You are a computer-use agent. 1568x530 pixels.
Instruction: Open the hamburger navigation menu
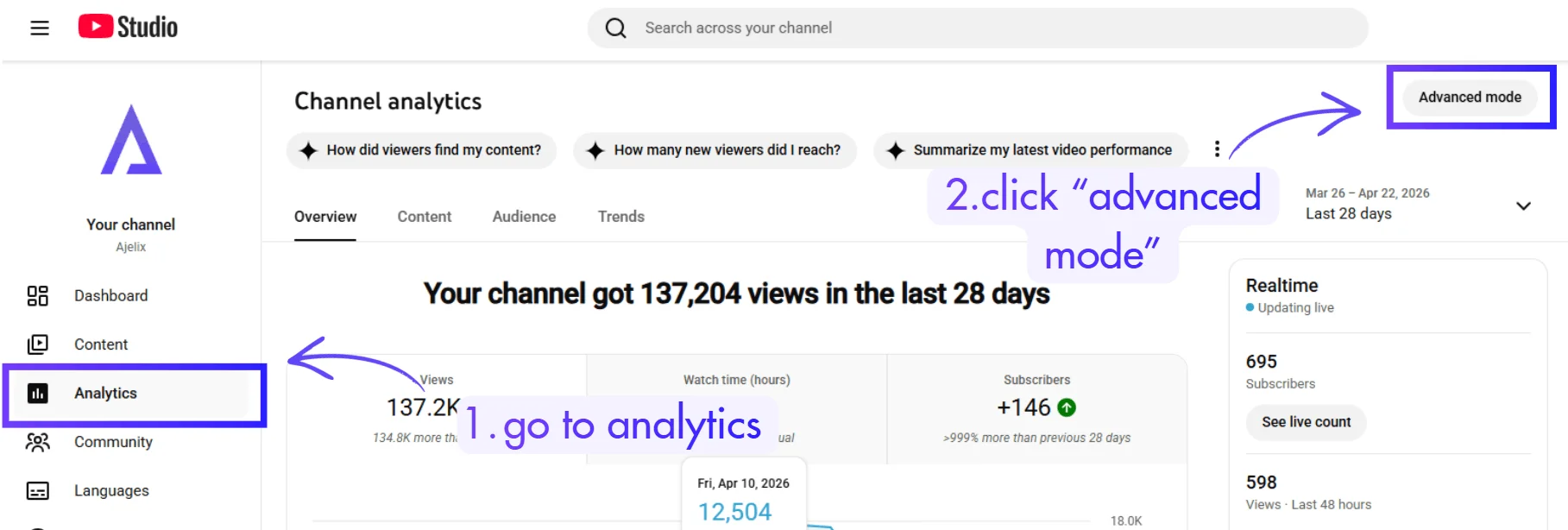tap(40, 28)
